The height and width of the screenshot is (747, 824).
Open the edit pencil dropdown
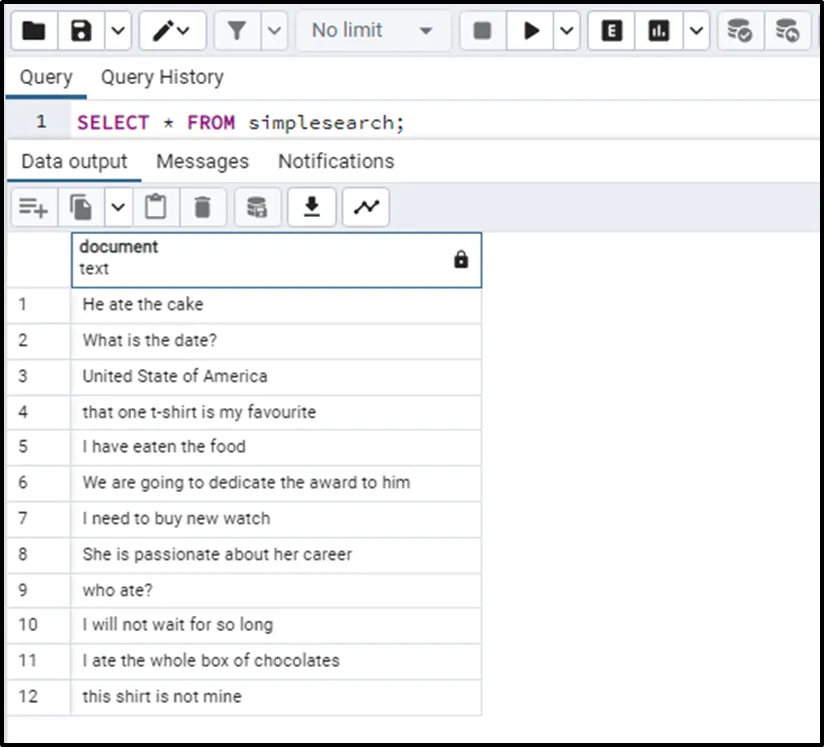coord(172,31)
